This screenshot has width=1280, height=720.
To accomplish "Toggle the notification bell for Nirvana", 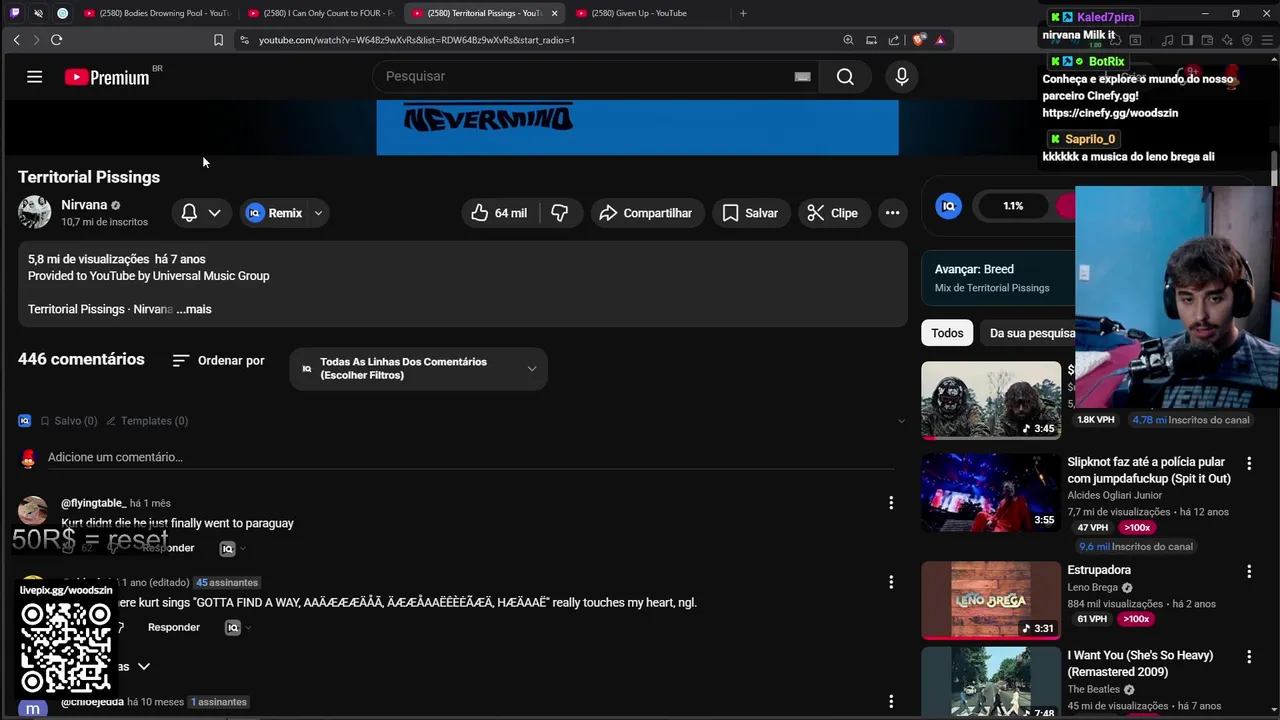I will pos(189,213).
